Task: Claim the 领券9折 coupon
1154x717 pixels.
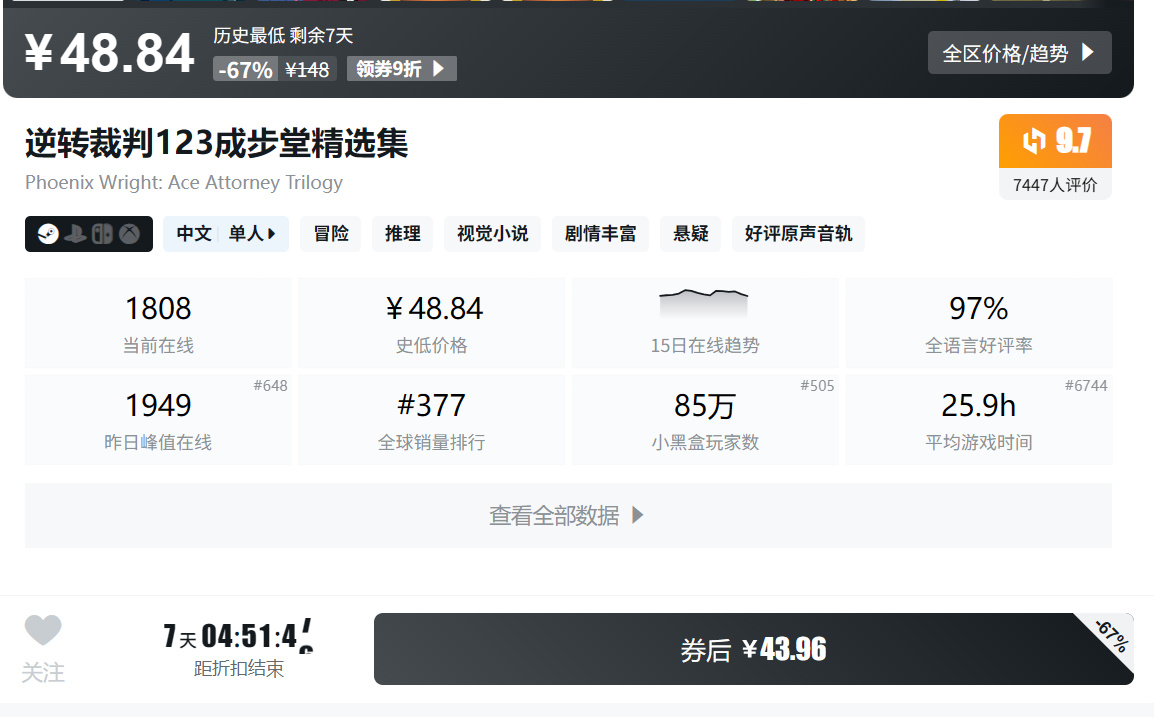Action: pos(401,68)
